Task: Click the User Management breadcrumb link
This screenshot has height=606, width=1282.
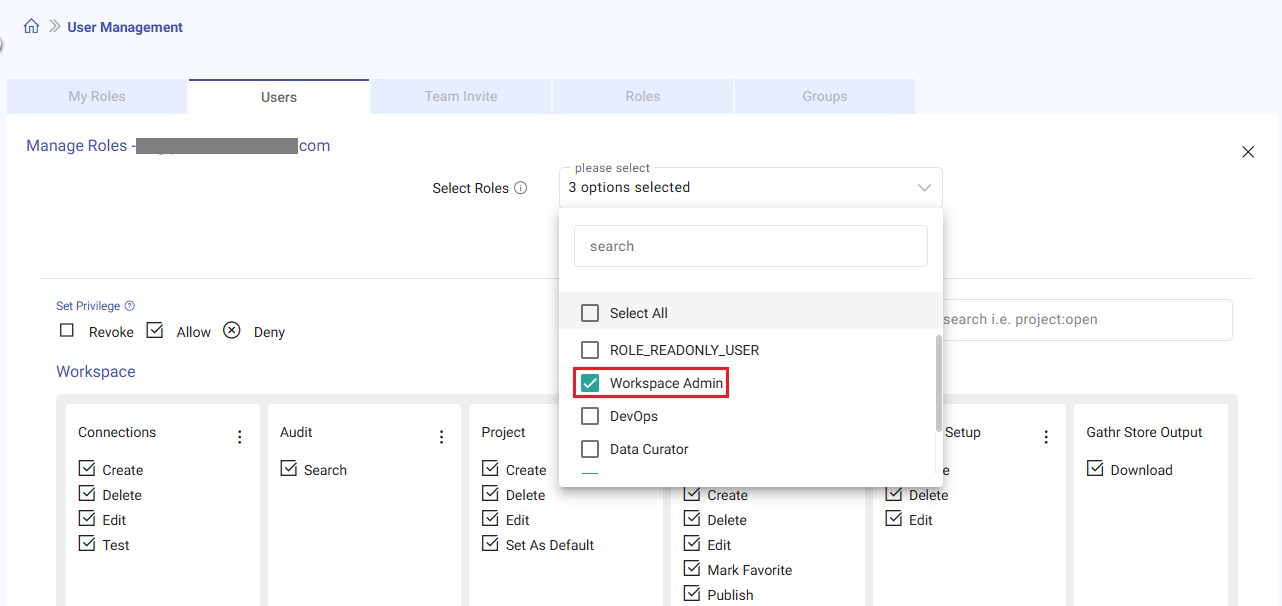Action: 125,27
